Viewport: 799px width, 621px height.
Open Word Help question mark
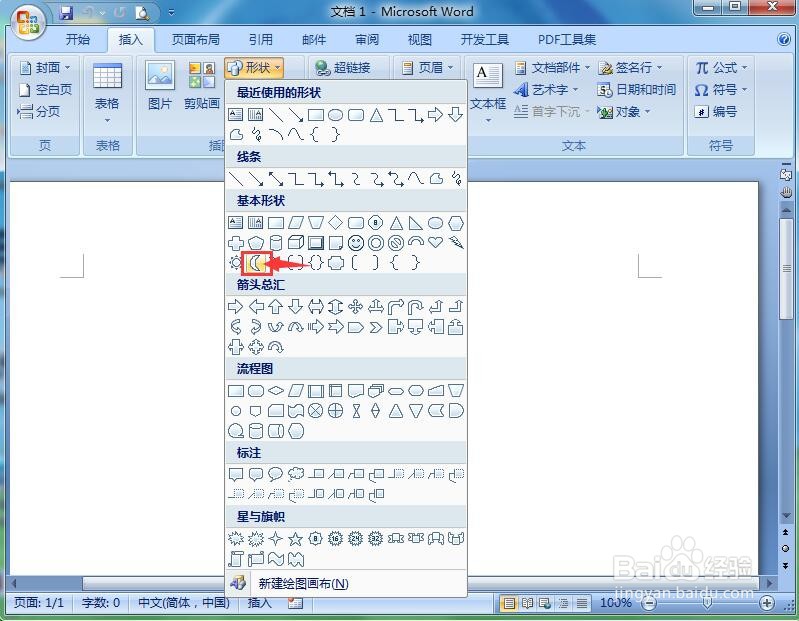pyautogui.click(x=784, y=39)
